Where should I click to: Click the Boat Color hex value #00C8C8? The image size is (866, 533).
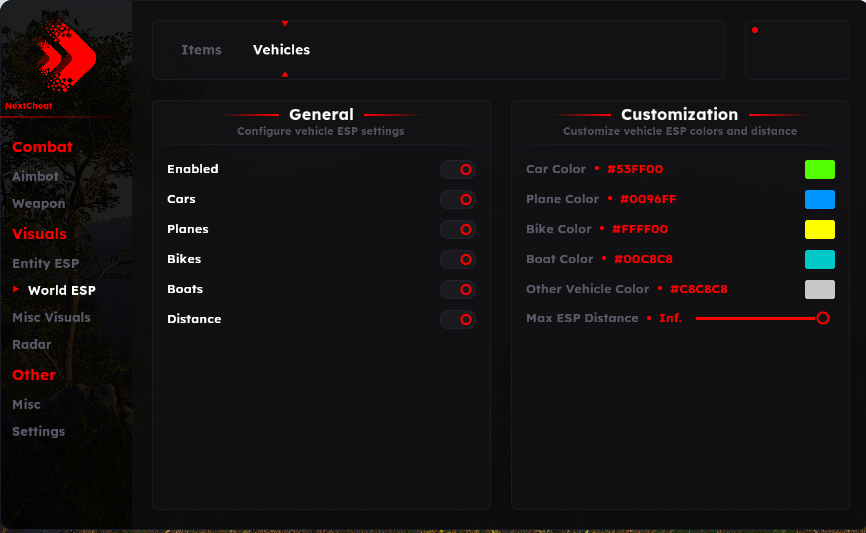[x=643, y=259]
